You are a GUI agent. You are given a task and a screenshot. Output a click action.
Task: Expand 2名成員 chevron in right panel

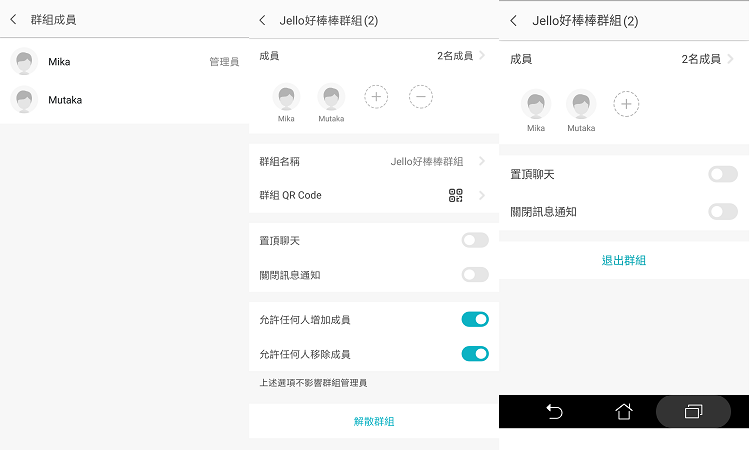(731, 59)
